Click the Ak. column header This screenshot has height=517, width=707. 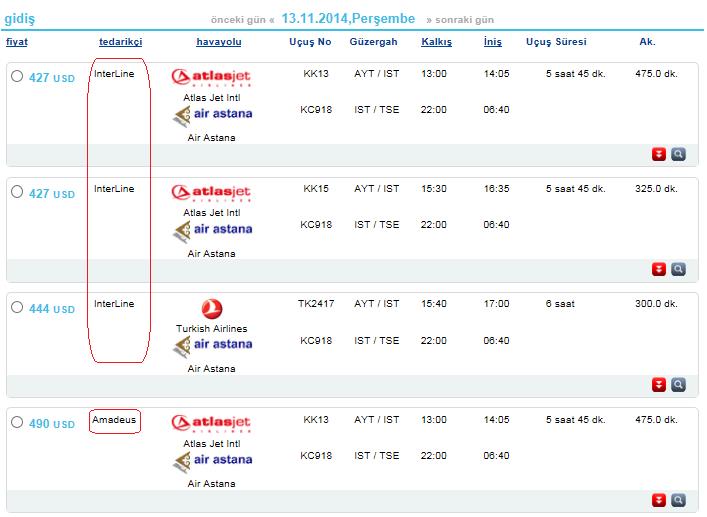click(647, 41)
